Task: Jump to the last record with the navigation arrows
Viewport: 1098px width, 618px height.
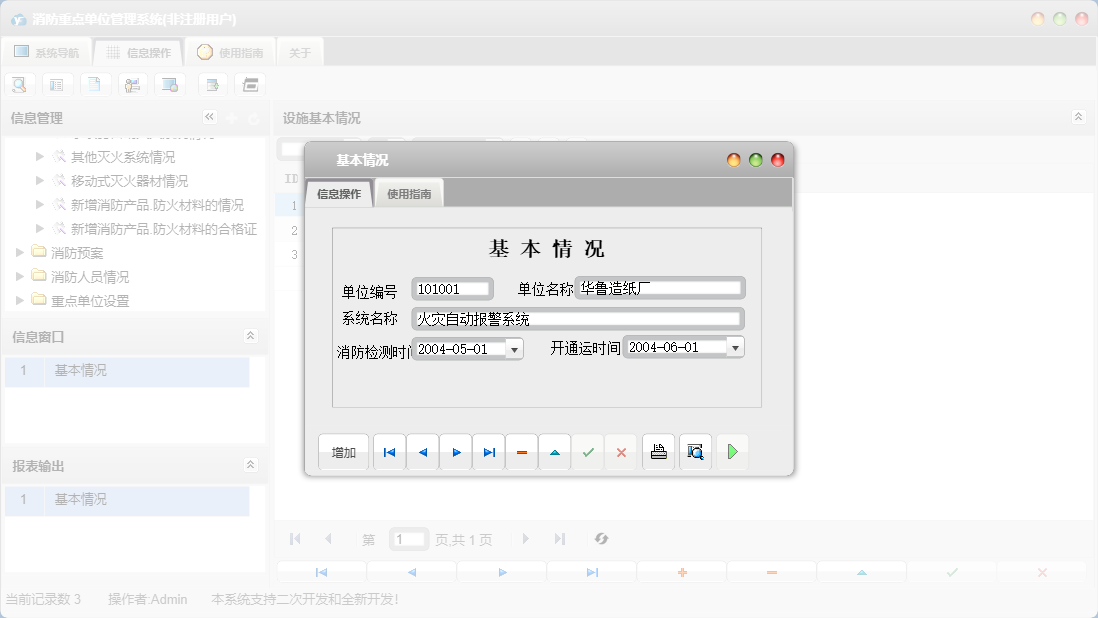Action: click(x=488, y=451)
